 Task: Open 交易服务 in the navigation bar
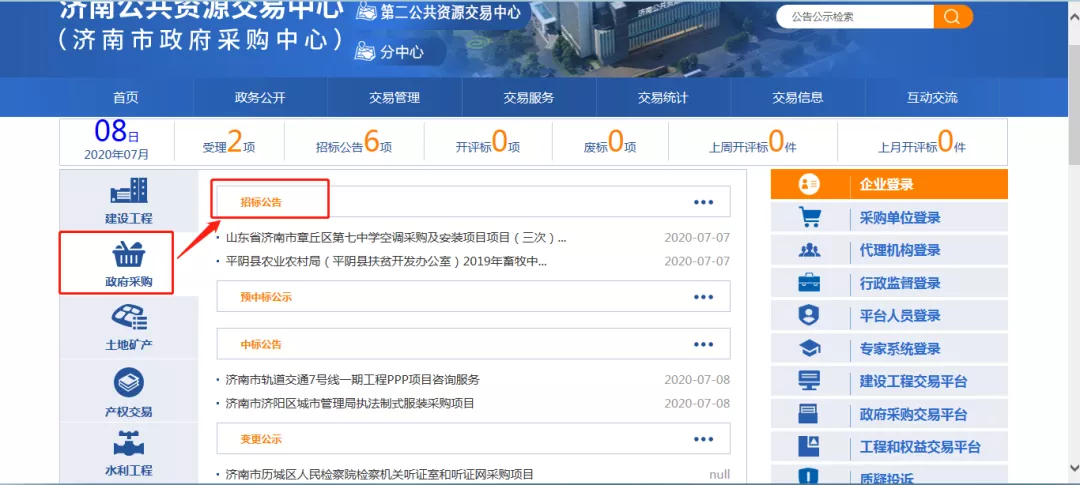point(529,97)
